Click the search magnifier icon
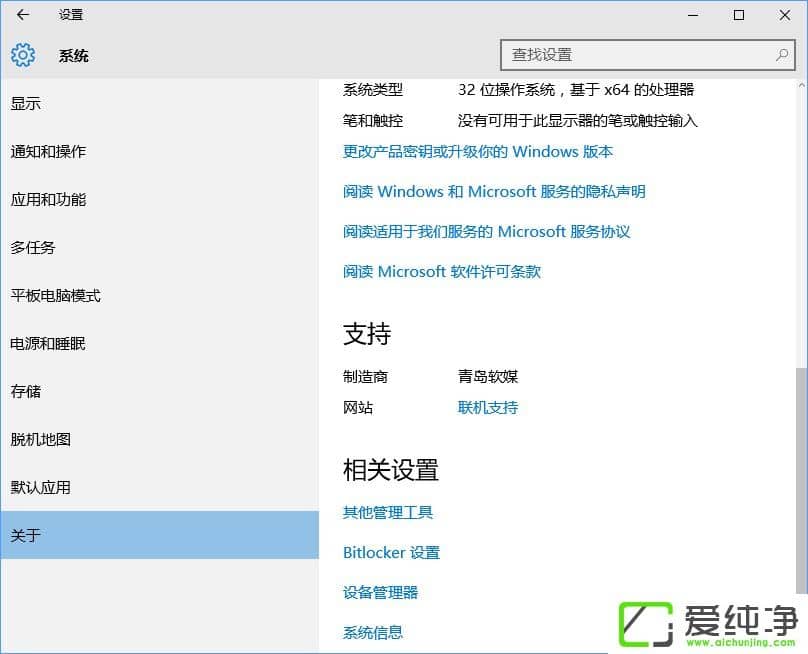Image resolution: width=808 pixels, height=654 pixels. point(782,55)
